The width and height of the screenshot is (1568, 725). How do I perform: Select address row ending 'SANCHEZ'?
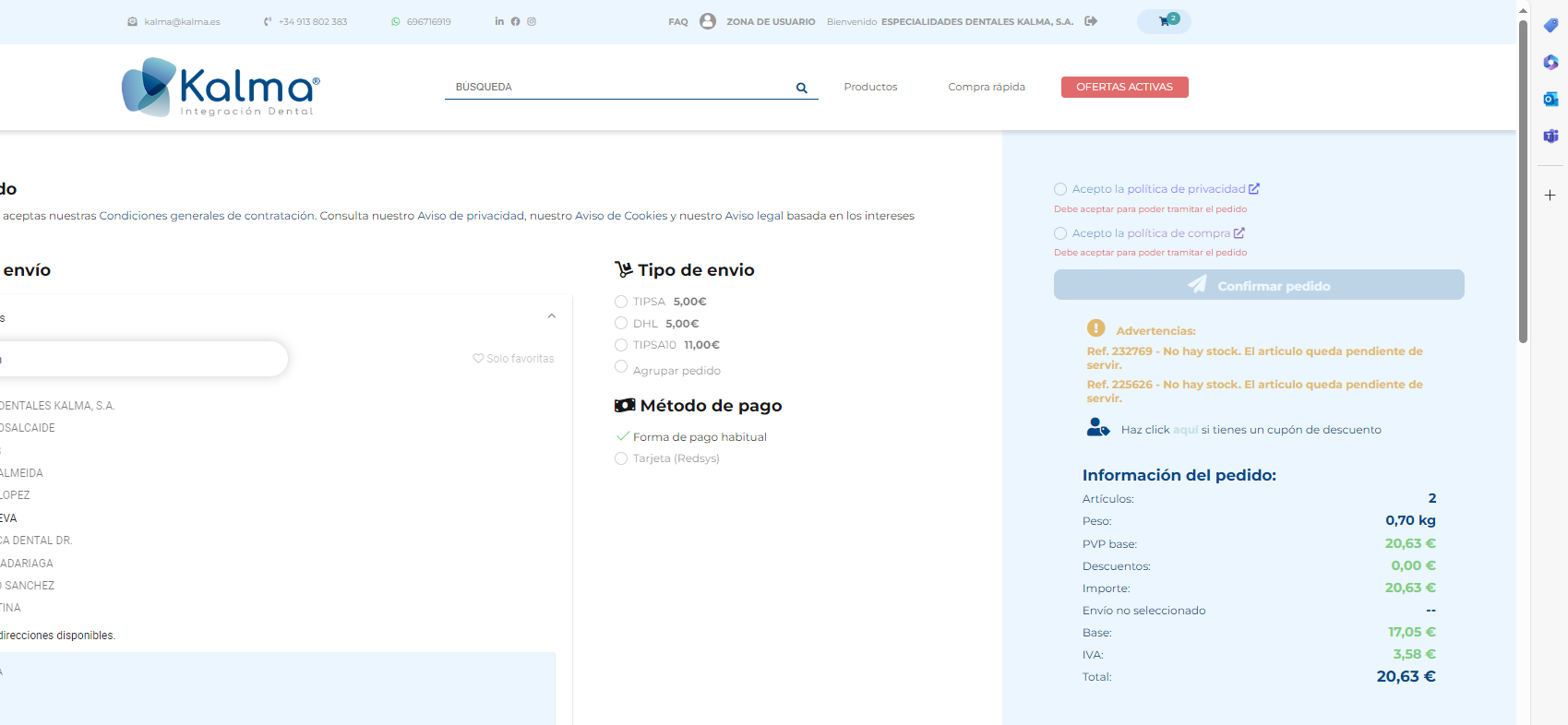coord(28,586)
